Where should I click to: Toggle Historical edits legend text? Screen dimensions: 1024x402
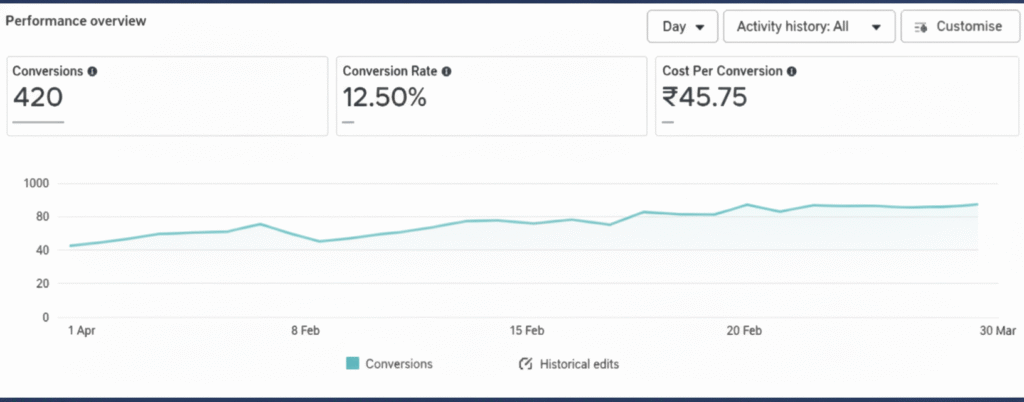tap(579, 364)
